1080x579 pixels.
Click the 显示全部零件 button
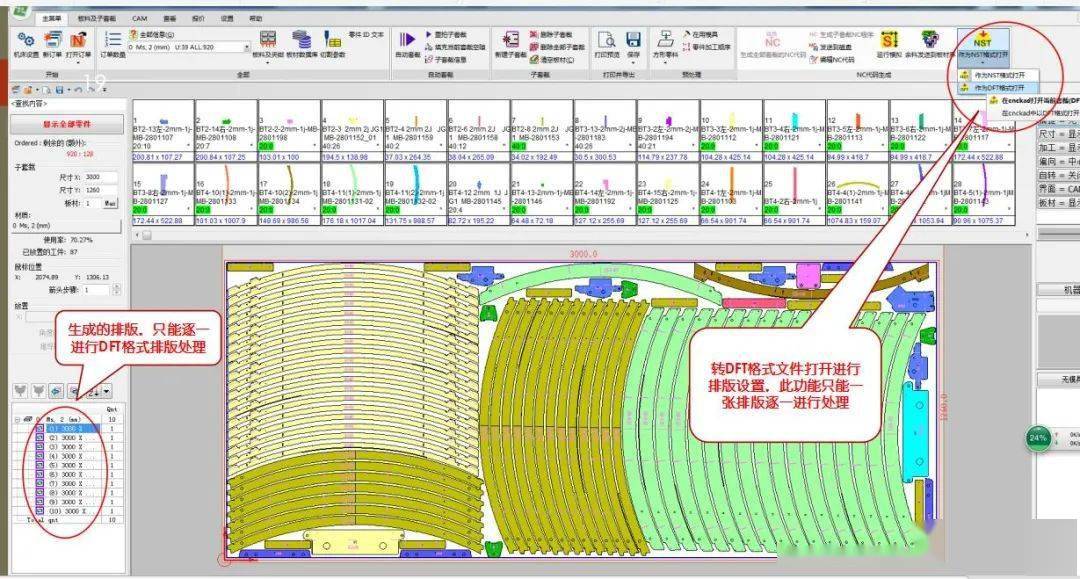[x=64, y=124]
